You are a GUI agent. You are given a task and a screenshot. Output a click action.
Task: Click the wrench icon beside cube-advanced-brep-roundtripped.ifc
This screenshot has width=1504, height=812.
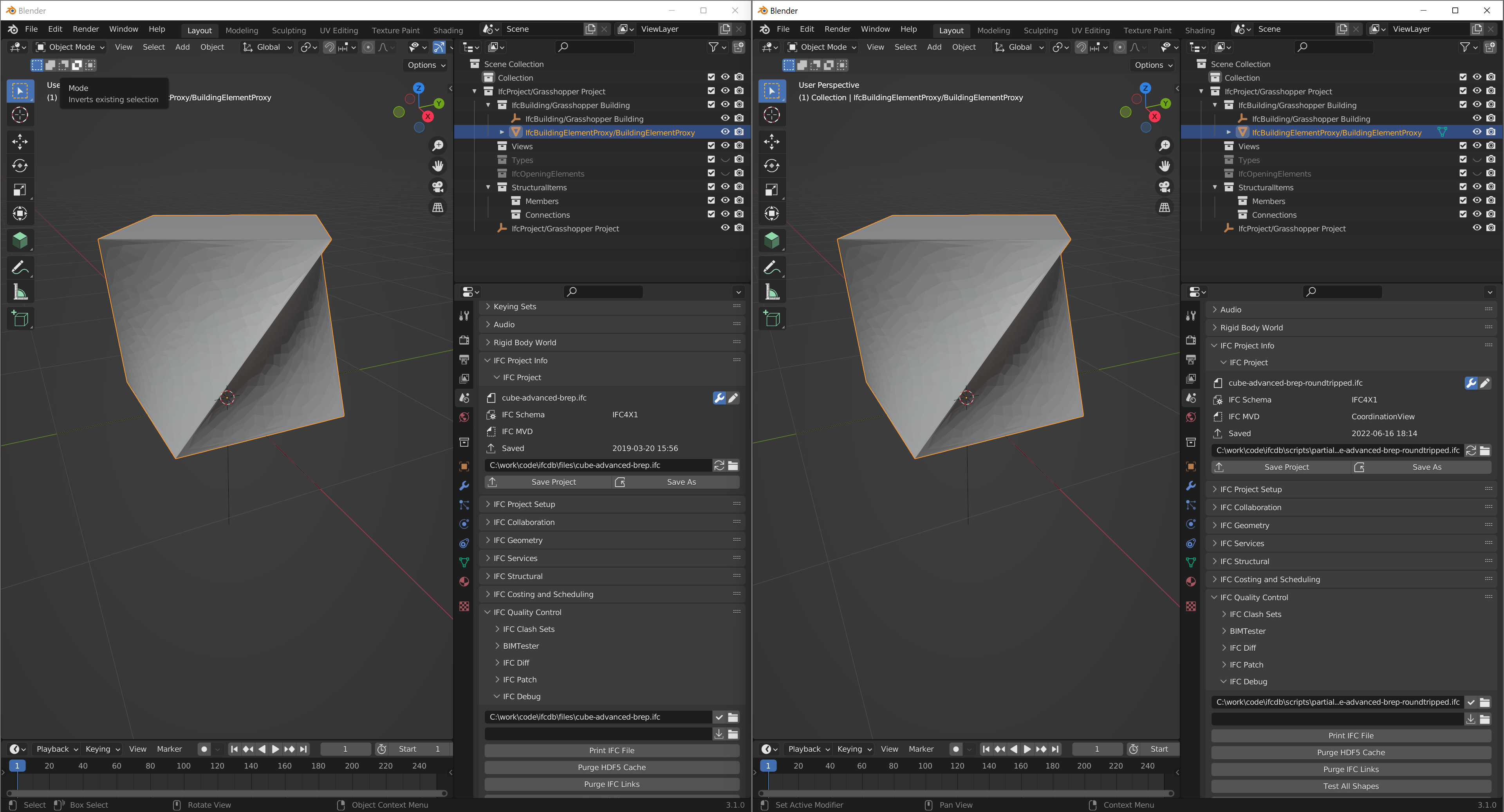pyautogui.click(x=1472, y=383)
